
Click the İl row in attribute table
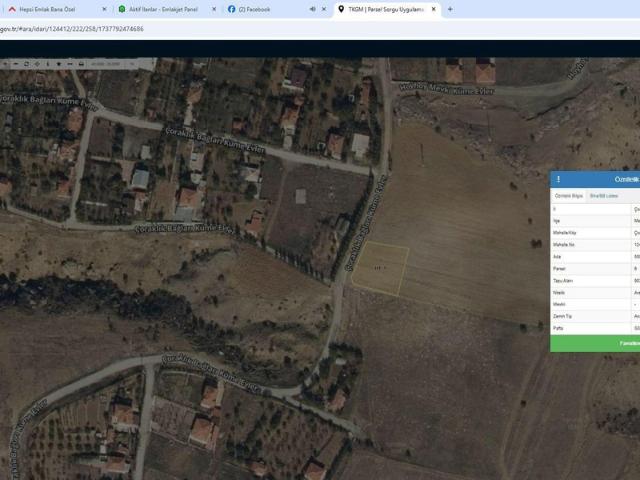click(595, 209)
